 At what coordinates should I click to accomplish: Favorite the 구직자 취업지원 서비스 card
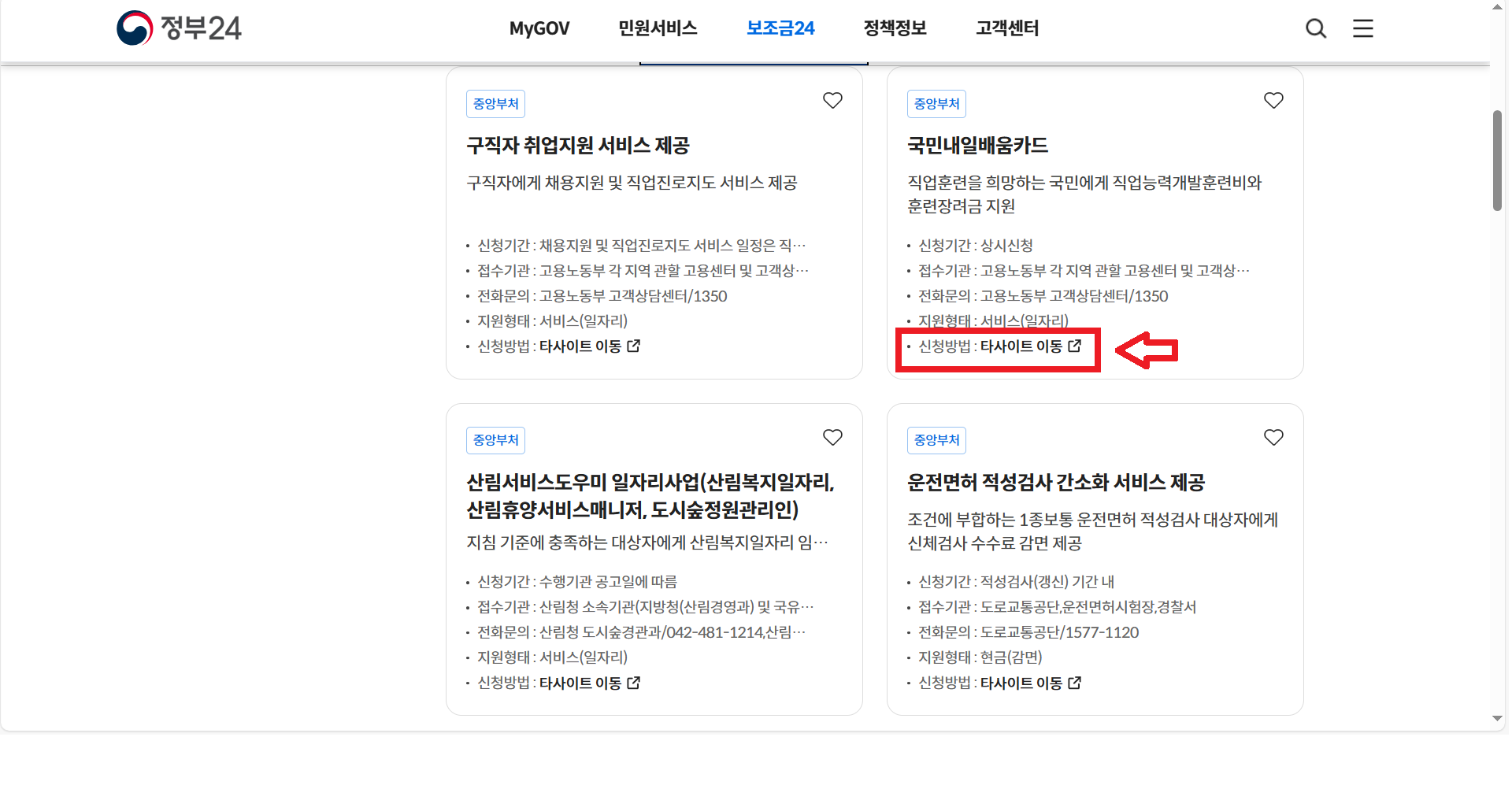(832, 100)
